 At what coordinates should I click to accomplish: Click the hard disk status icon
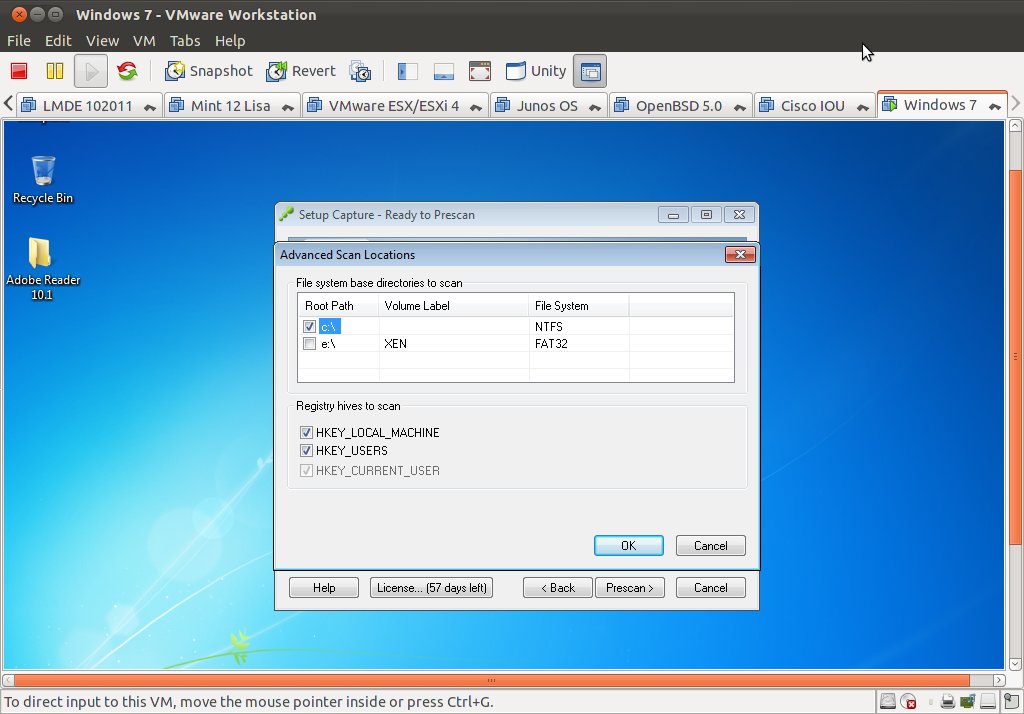coord(887,701)
